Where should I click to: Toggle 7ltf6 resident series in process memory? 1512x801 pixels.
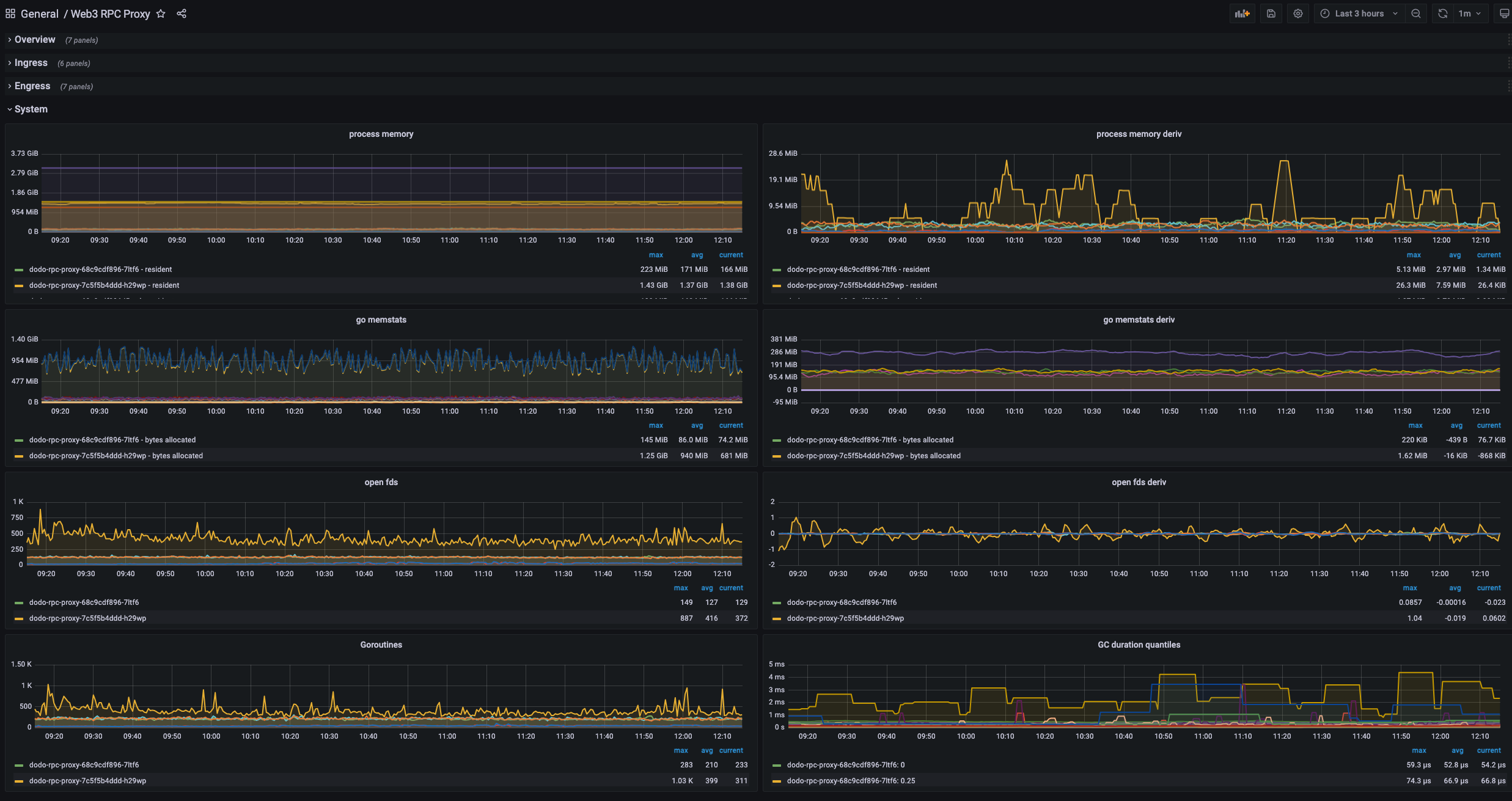(100, 269)
